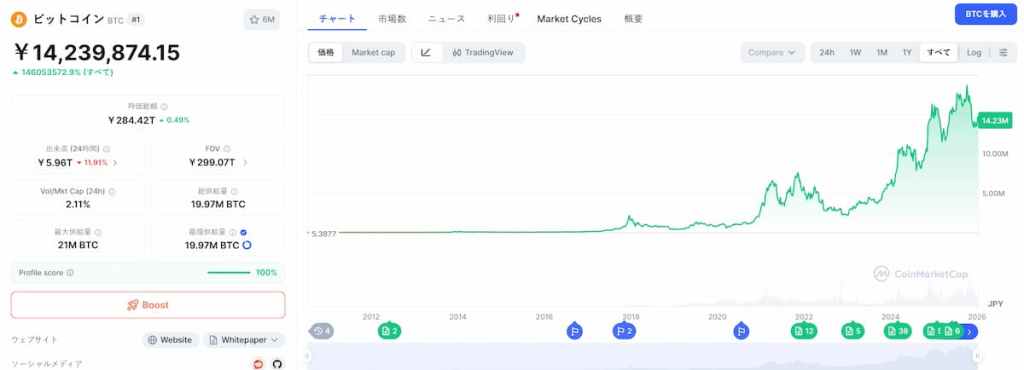Open chart settings sliders icon
The height and width of the screenshot is (370, 1024).
[1003, 53]
